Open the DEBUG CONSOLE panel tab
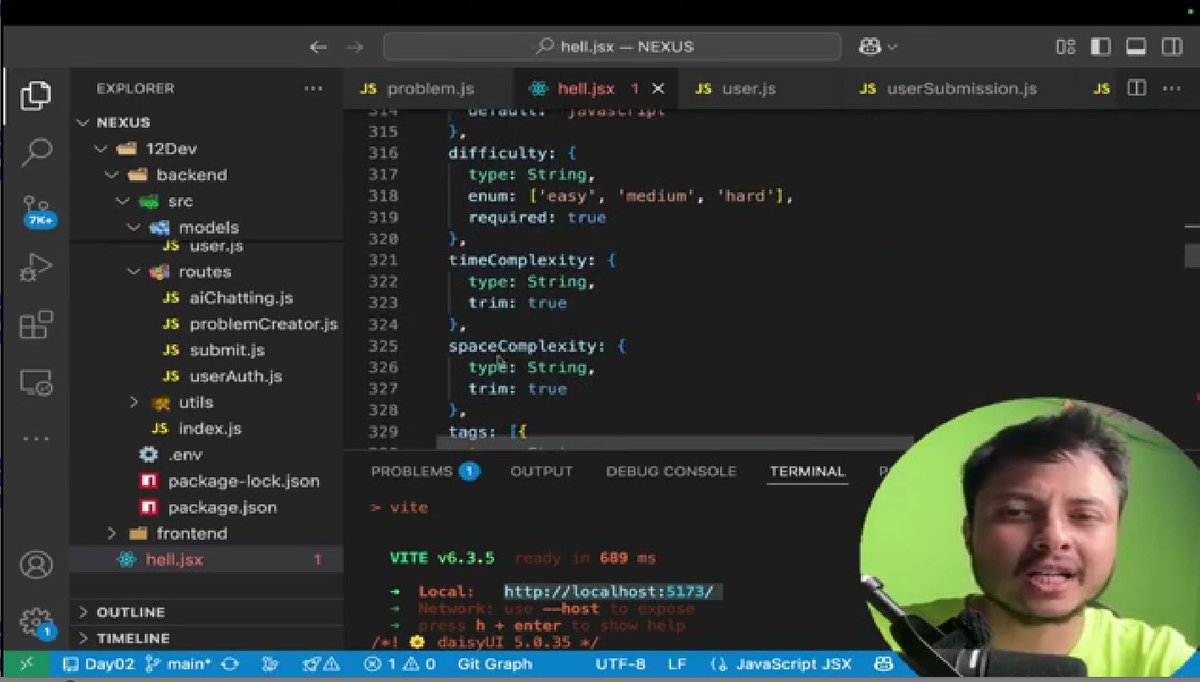This screenshot has width=1200, height=682. coord(671,471)
